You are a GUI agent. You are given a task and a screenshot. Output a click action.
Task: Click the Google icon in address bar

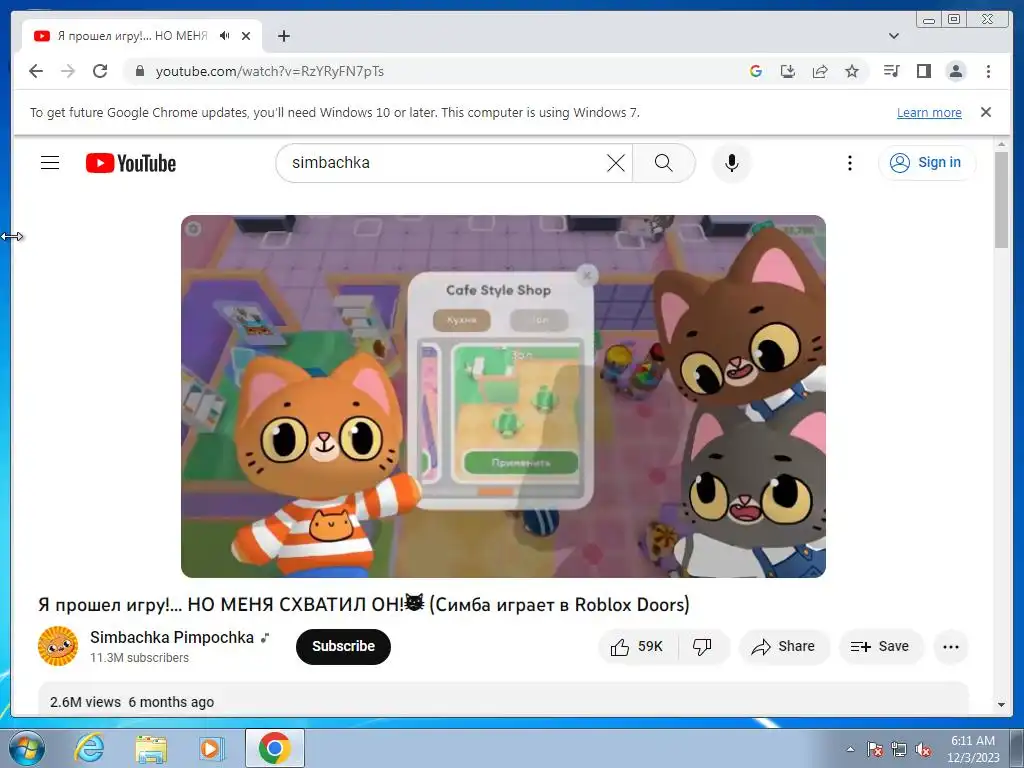(756, 71)
